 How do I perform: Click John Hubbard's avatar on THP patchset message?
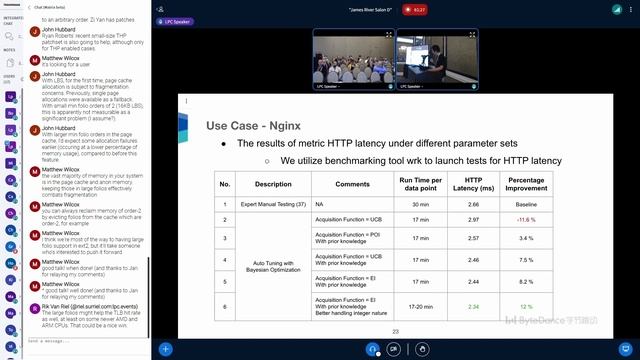tap(35, 31)
